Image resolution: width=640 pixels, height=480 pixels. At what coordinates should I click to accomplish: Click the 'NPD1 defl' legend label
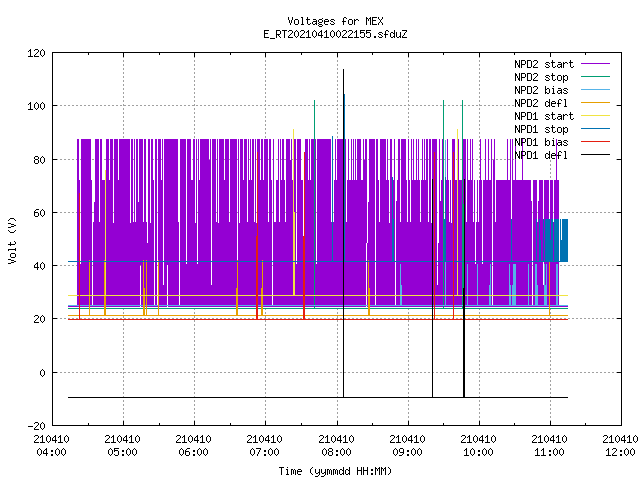(541, 156)
